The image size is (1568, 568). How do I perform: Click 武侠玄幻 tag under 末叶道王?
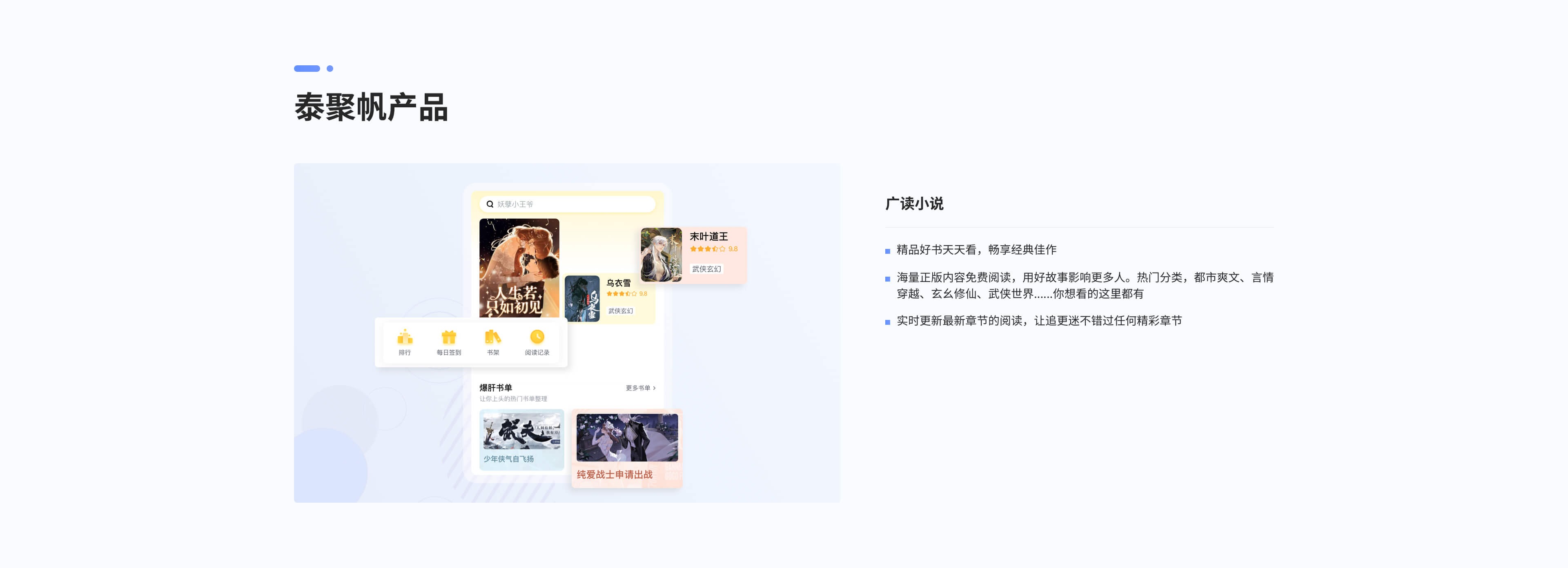(706, 269)
